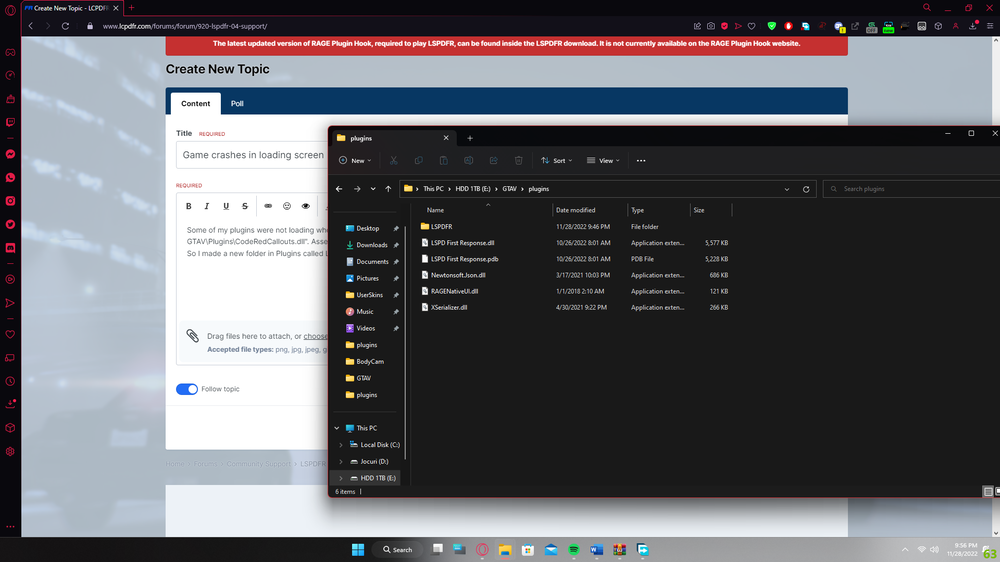Screen dimensions: 1000x562
Task: Open the Sort dropdown in File Explorer
Action: (555, 160)
